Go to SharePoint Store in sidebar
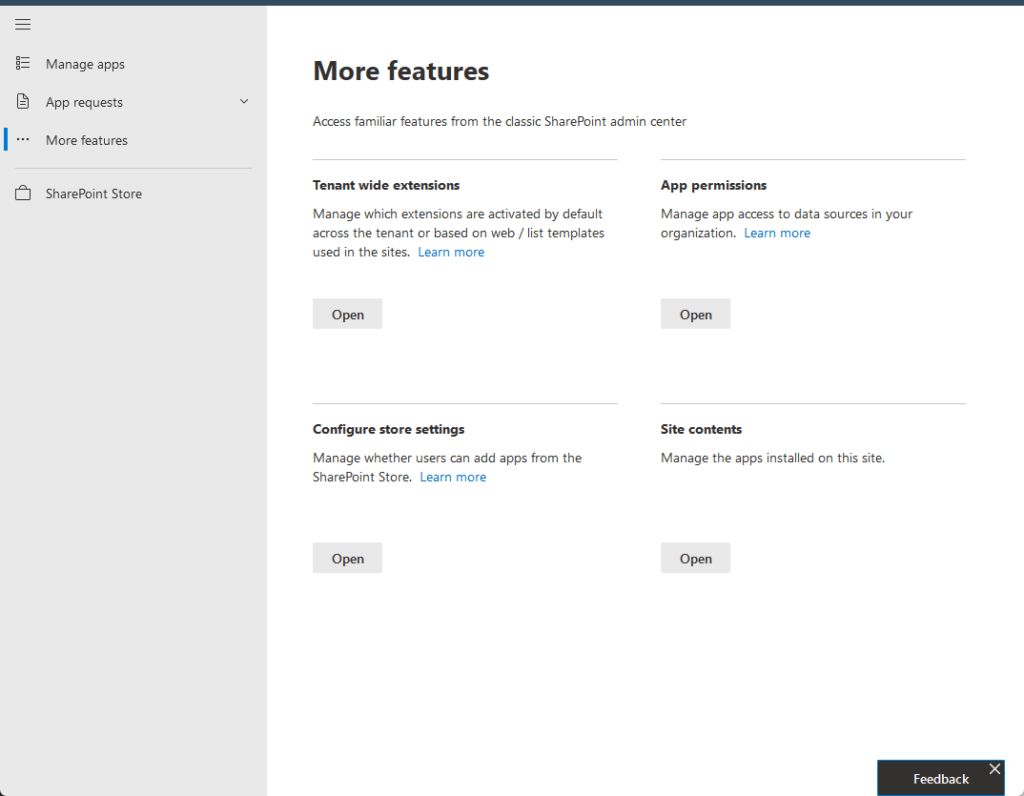The width and height of the screenshot is (1024, 796). click(x=93, y=194)
